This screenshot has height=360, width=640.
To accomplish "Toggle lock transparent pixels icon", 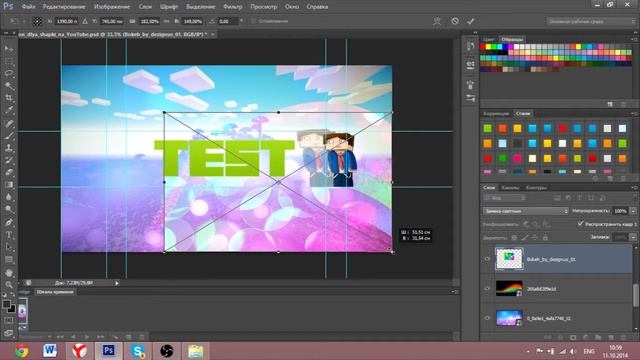I will (514, 237).
